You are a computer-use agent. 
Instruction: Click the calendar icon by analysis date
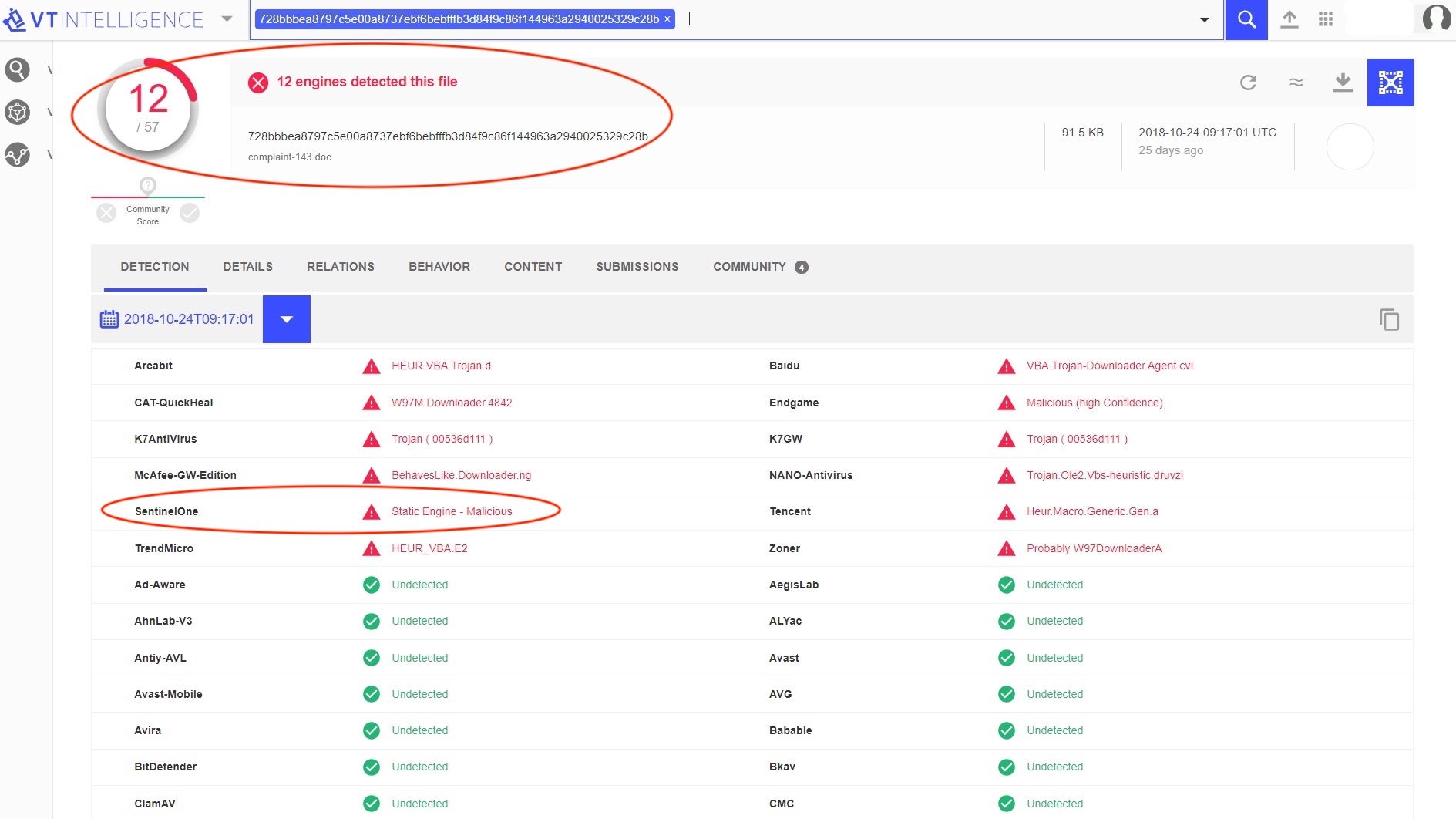coord(109,319)
